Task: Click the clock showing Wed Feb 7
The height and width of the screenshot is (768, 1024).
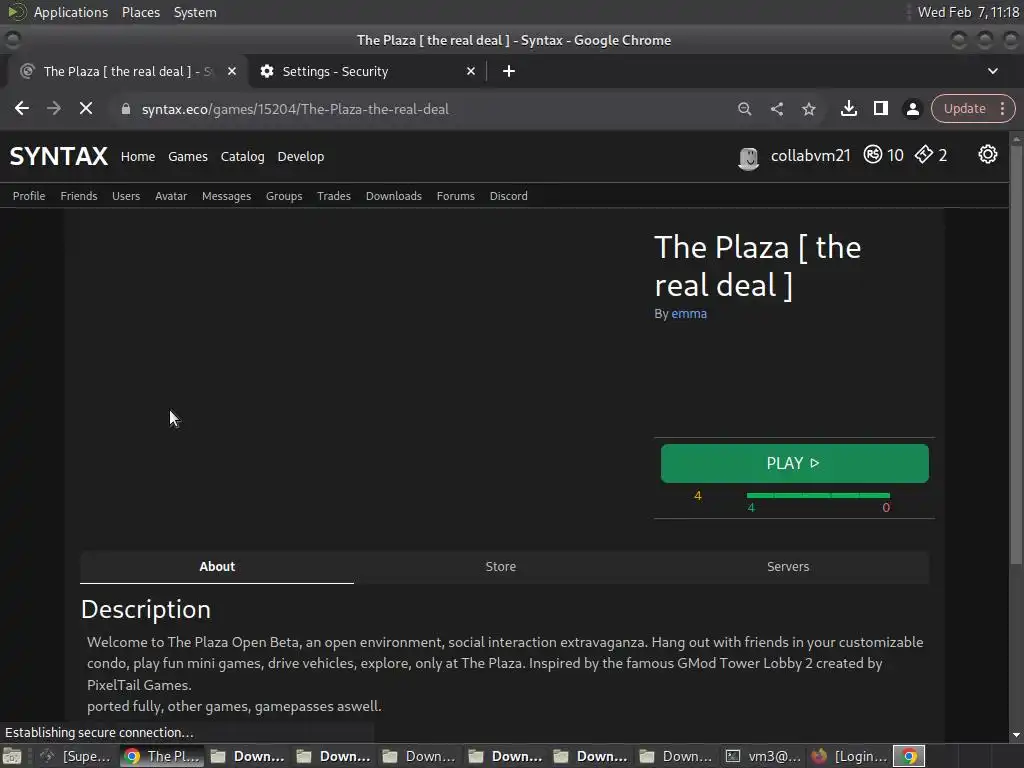Action: pos(968,12)
